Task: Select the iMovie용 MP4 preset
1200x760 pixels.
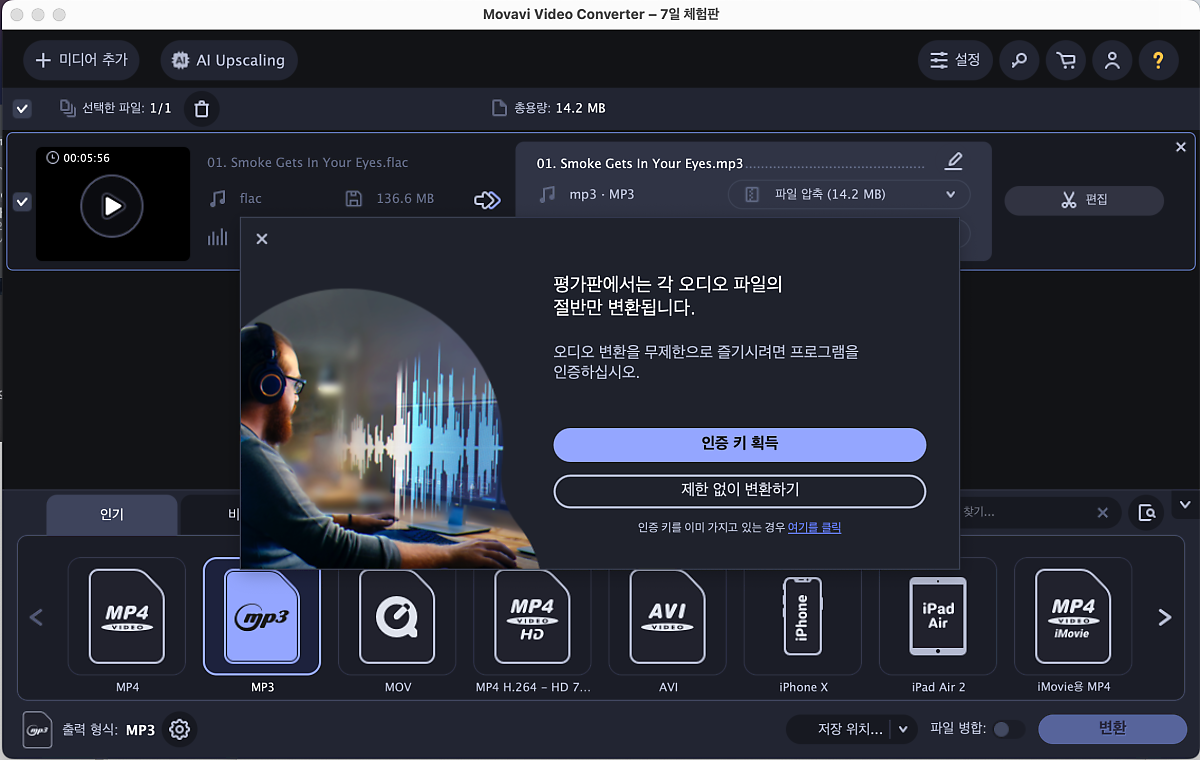Action: [1073, 616]
